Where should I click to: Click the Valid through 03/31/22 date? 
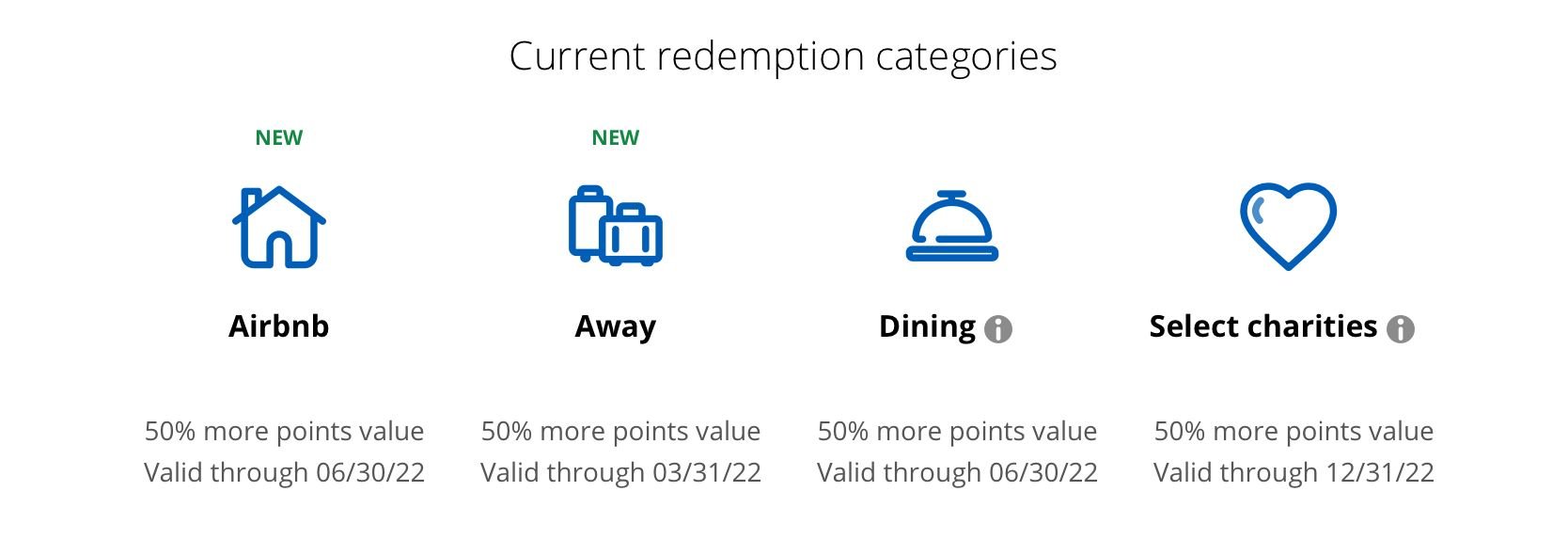coord(620,472)
